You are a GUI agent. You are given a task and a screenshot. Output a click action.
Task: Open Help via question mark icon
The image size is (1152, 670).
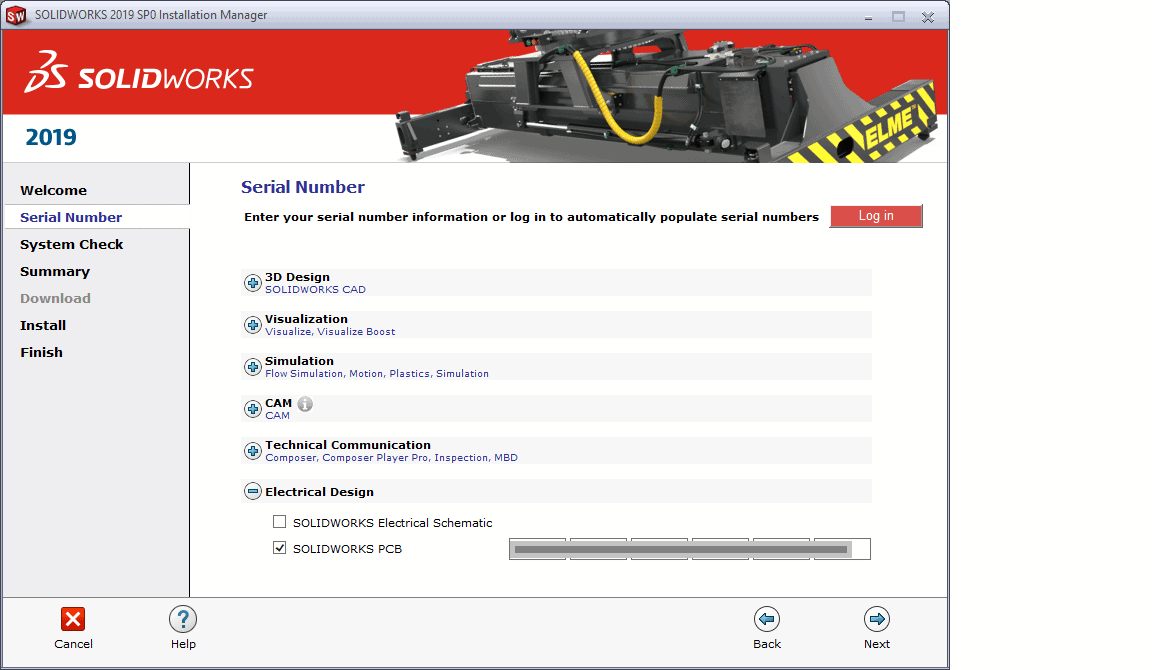click(x=183, y=619)
